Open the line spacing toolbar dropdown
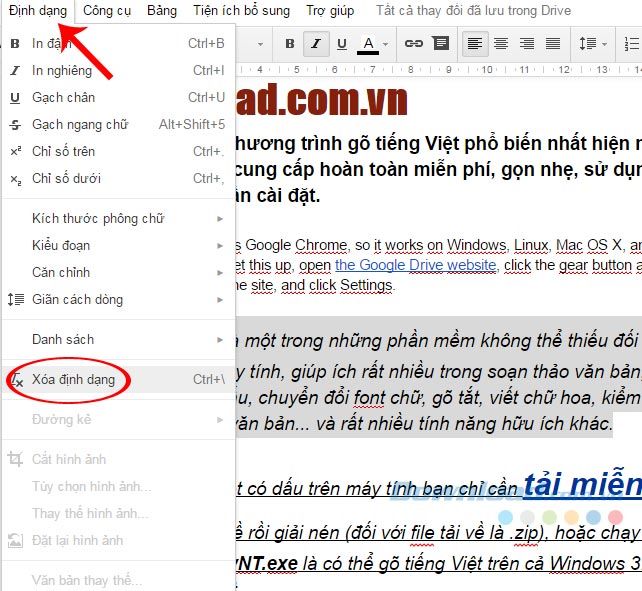This screenshot has height=591, width=642. [591, 44]
